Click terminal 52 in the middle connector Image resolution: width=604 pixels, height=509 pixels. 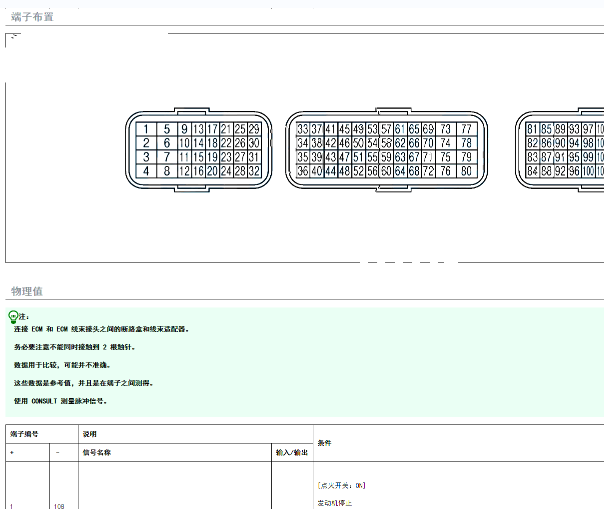pos(358,171)
